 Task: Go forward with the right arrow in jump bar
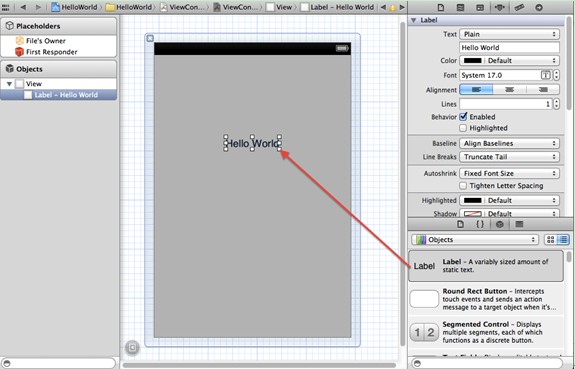(38, 7)
